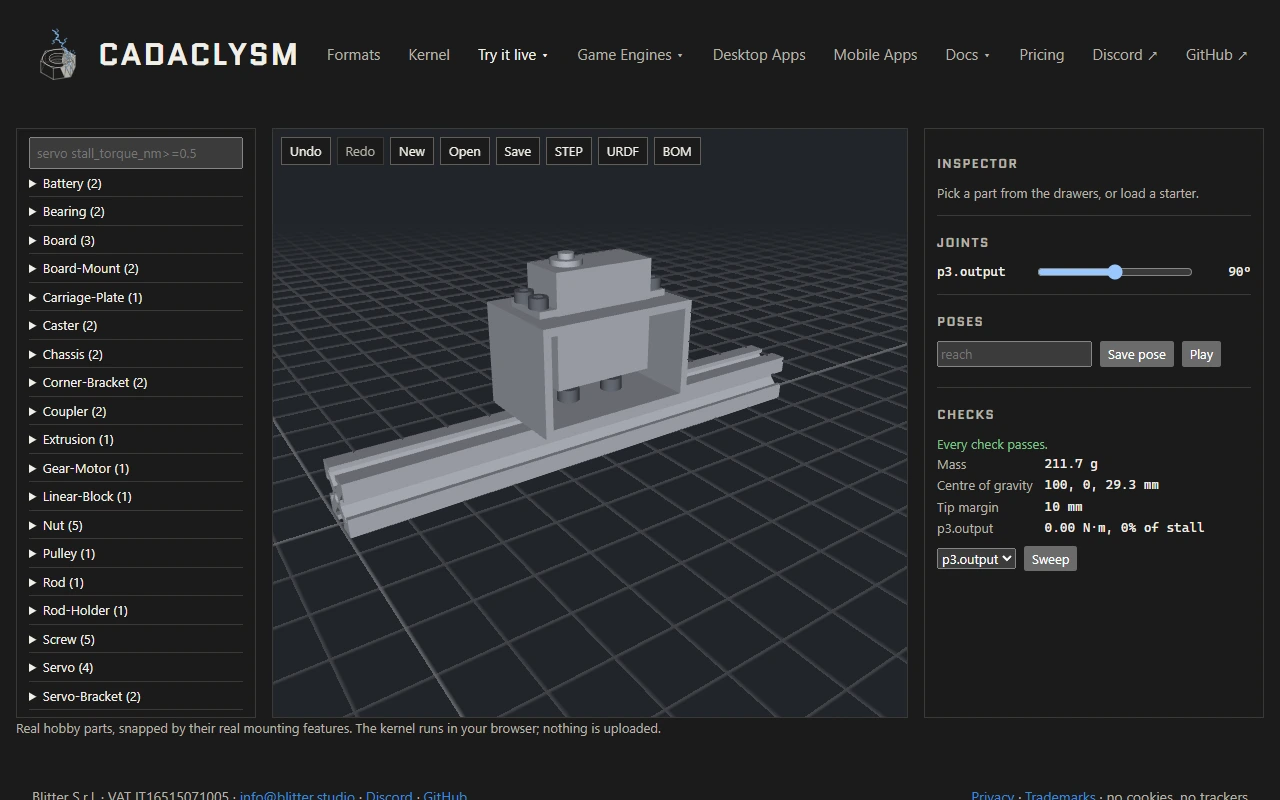
Task: Click the part search filter field
Action: 136,153
